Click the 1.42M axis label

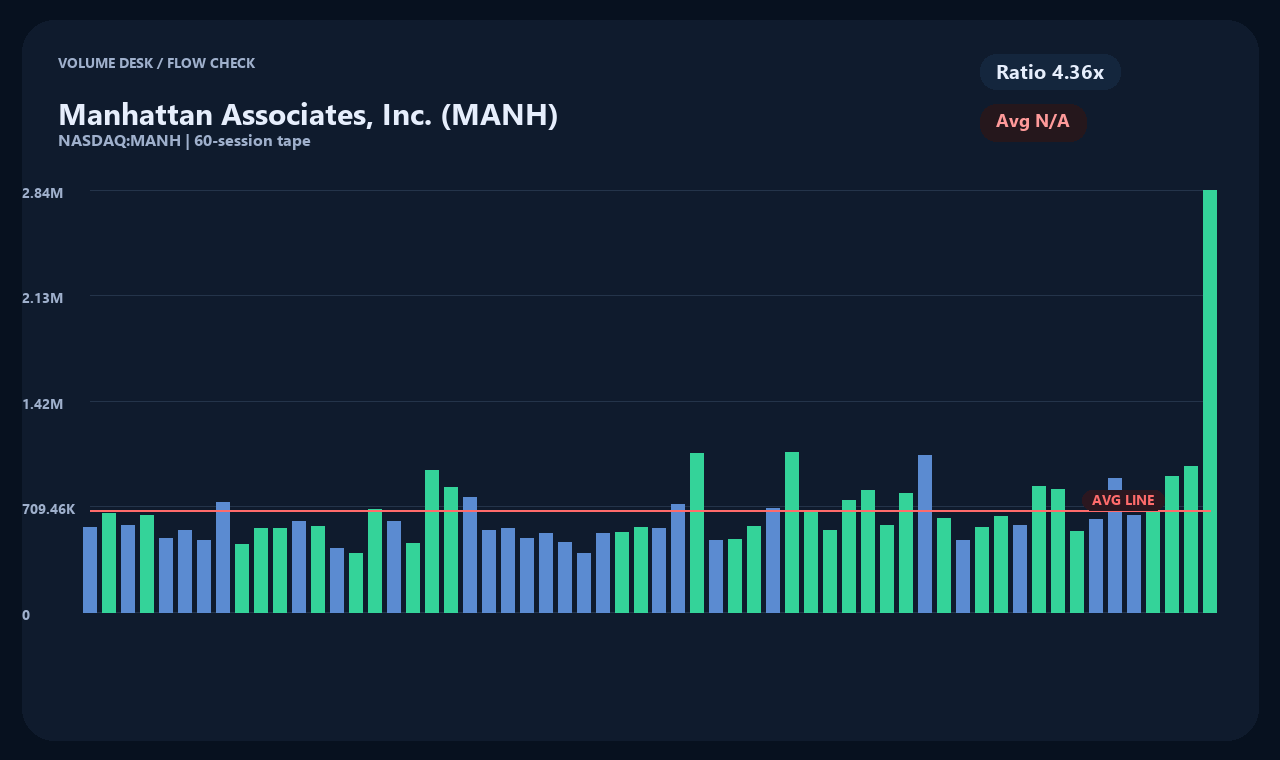43,404
